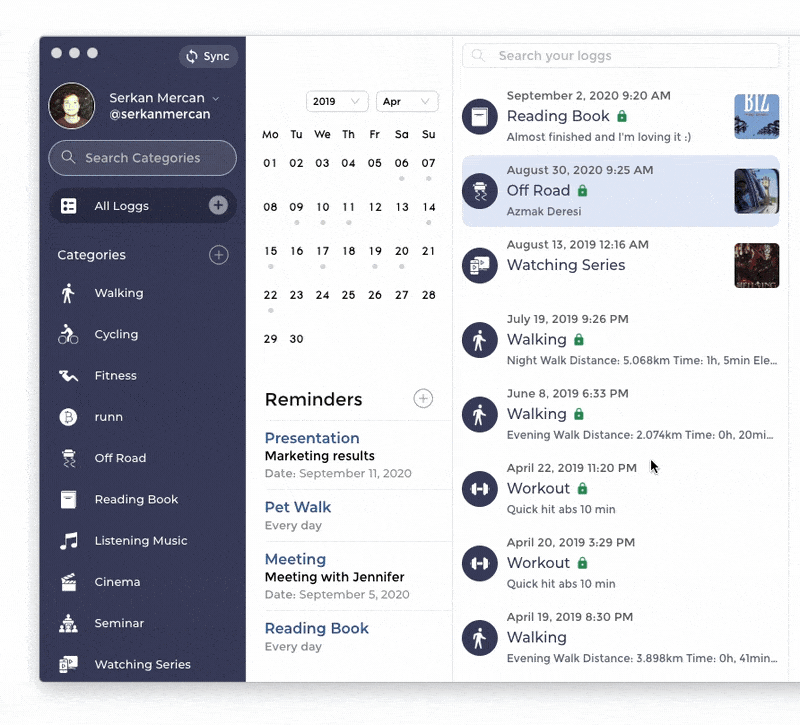The width and height of the screenshot is (800, 725).
Task: Click lock icon beside April 22 Workout
Action: tap(582, 489)
